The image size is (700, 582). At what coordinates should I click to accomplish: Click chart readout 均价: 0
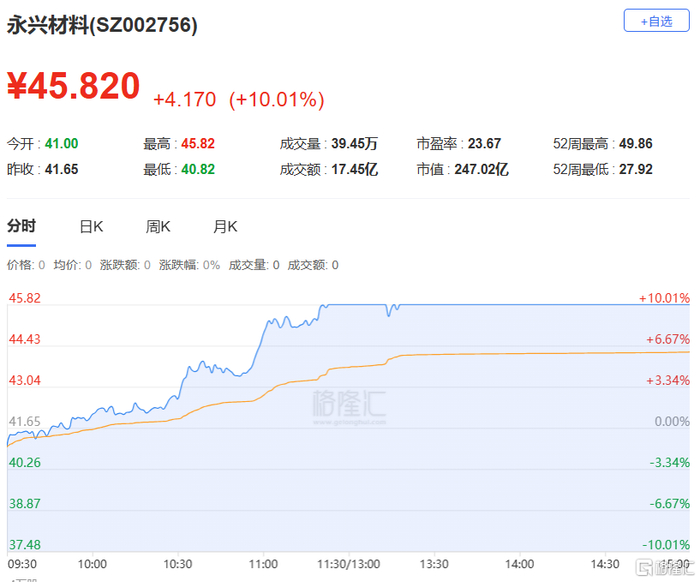pos(73,265)
